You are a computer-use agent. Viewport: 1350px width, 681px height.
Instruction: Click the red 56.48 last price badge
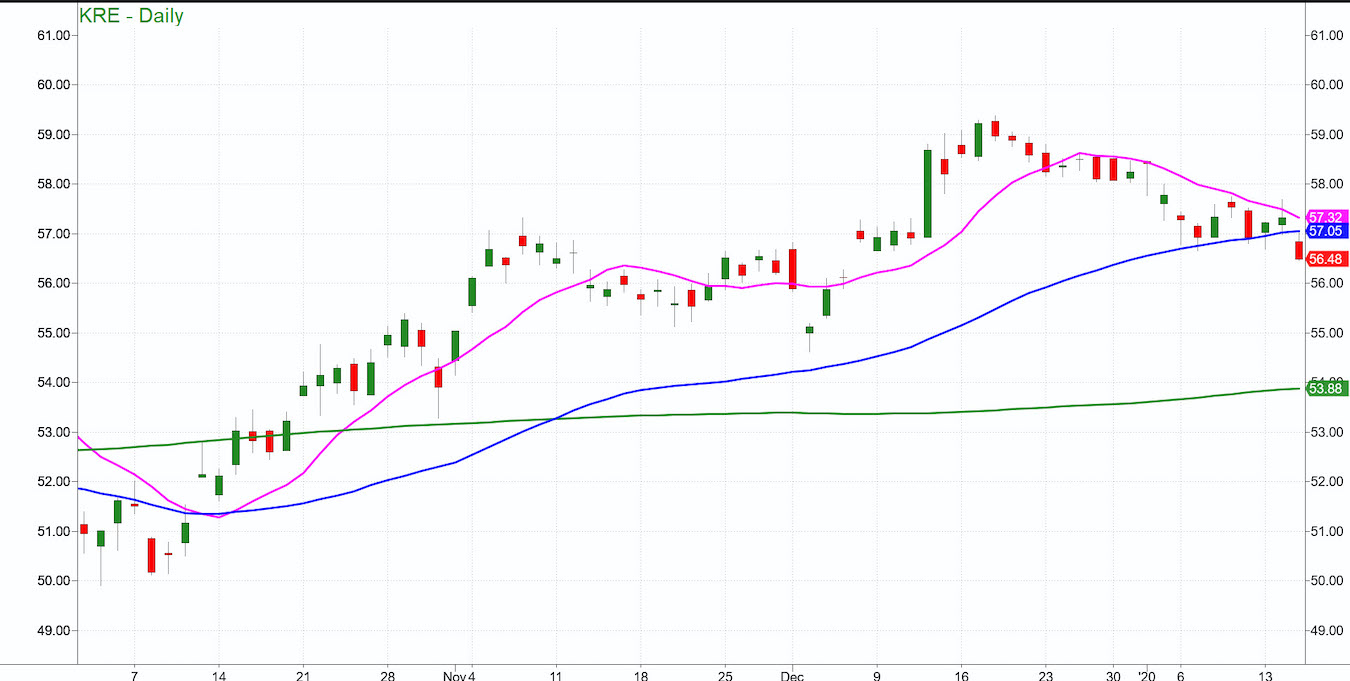tap(1329, 259)
